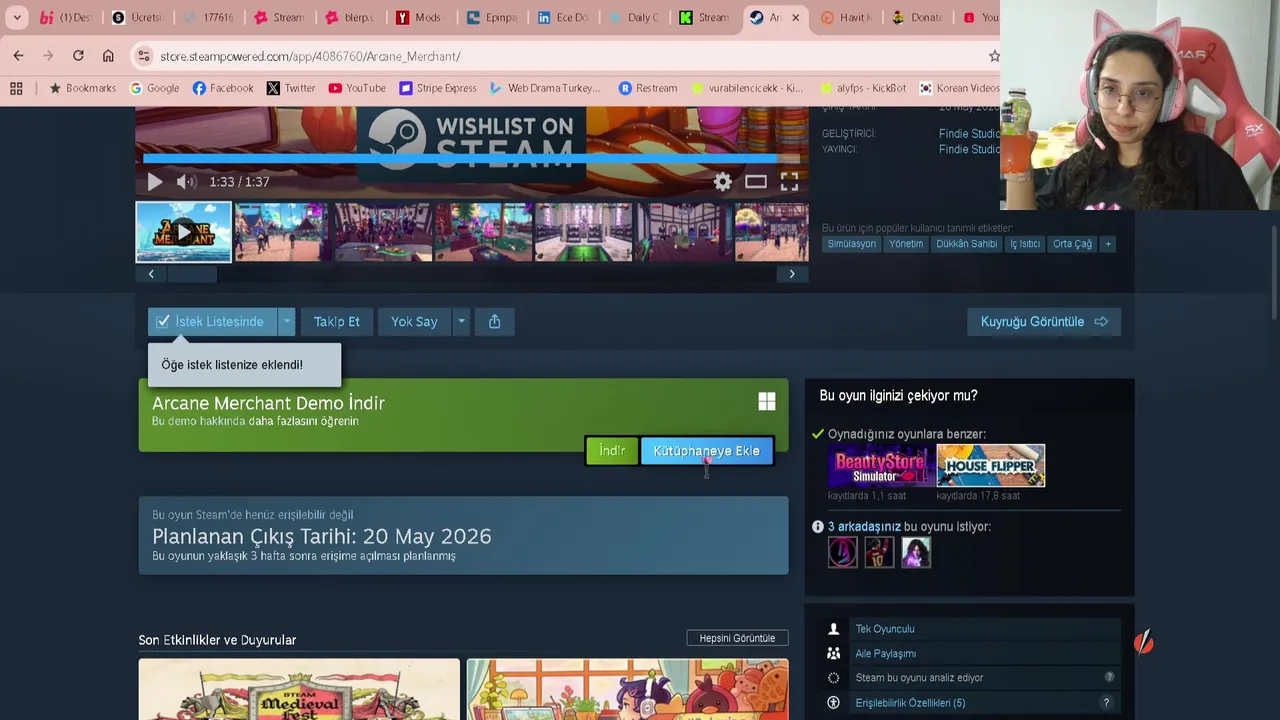
Task: Open the Twitter bookmark
Action: coord(290,88)
